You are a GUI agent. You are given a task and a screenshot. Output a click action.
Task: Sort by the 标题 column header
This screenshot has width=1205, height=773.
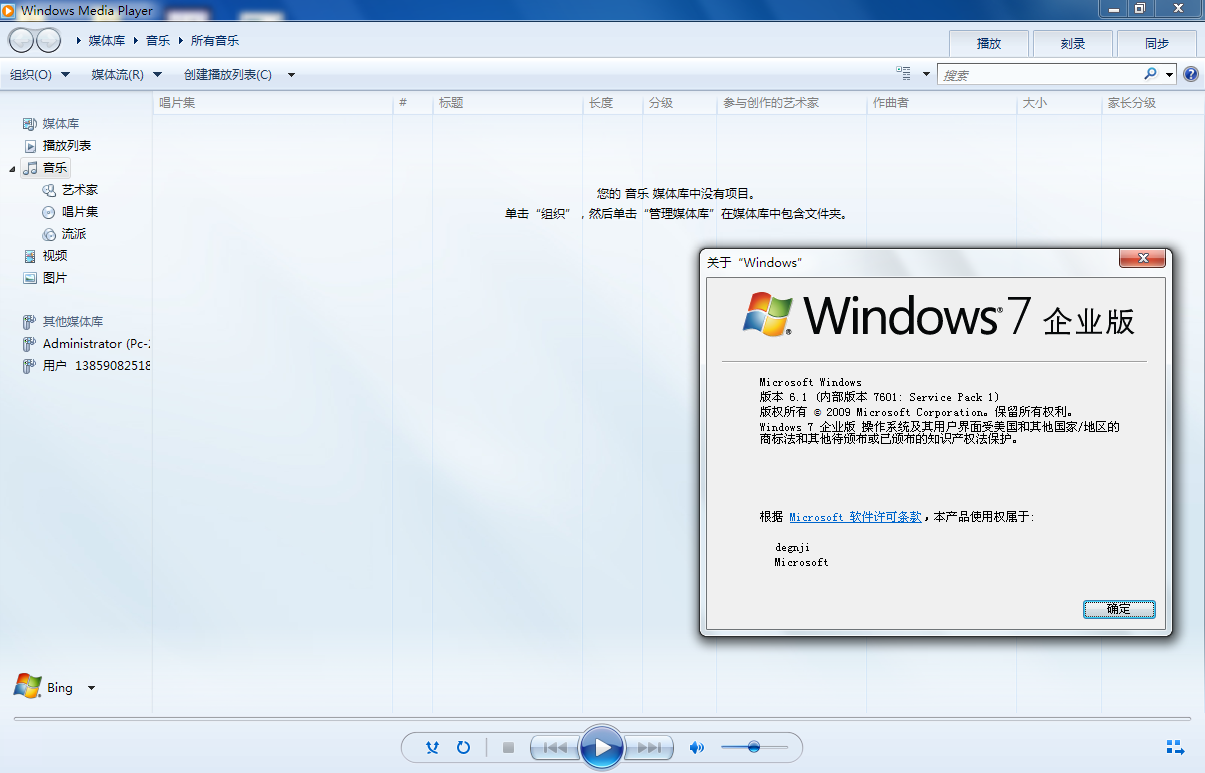(508, 103)
